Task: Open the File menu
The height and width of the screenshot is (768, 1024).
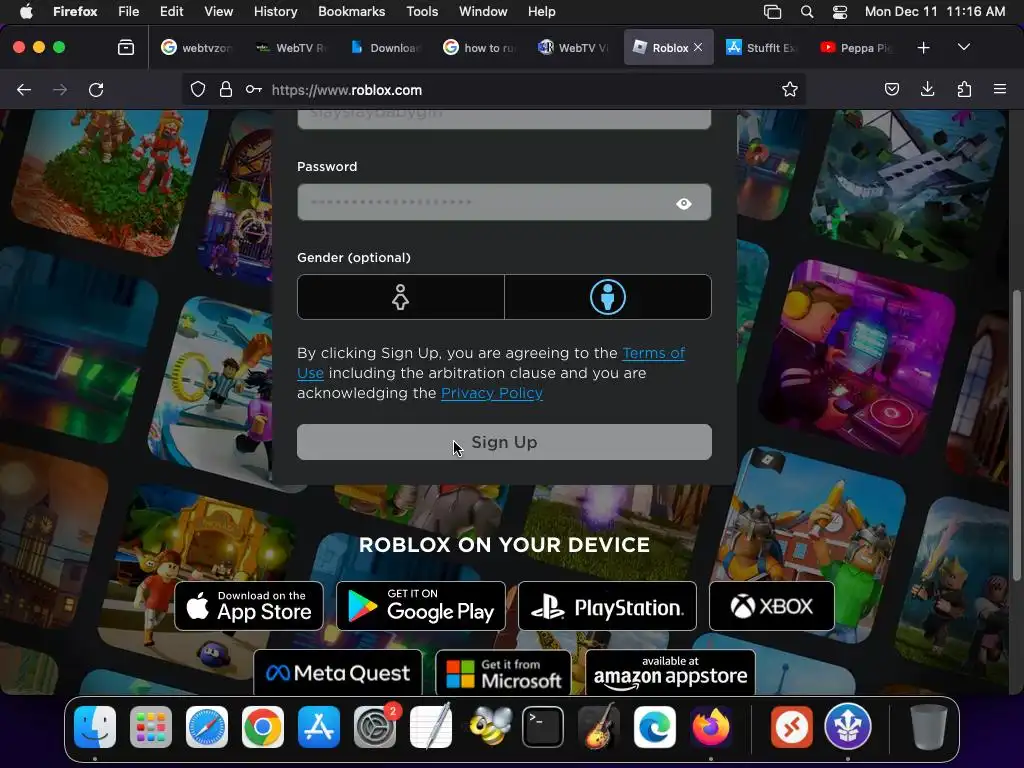Action: coord(129,12)
